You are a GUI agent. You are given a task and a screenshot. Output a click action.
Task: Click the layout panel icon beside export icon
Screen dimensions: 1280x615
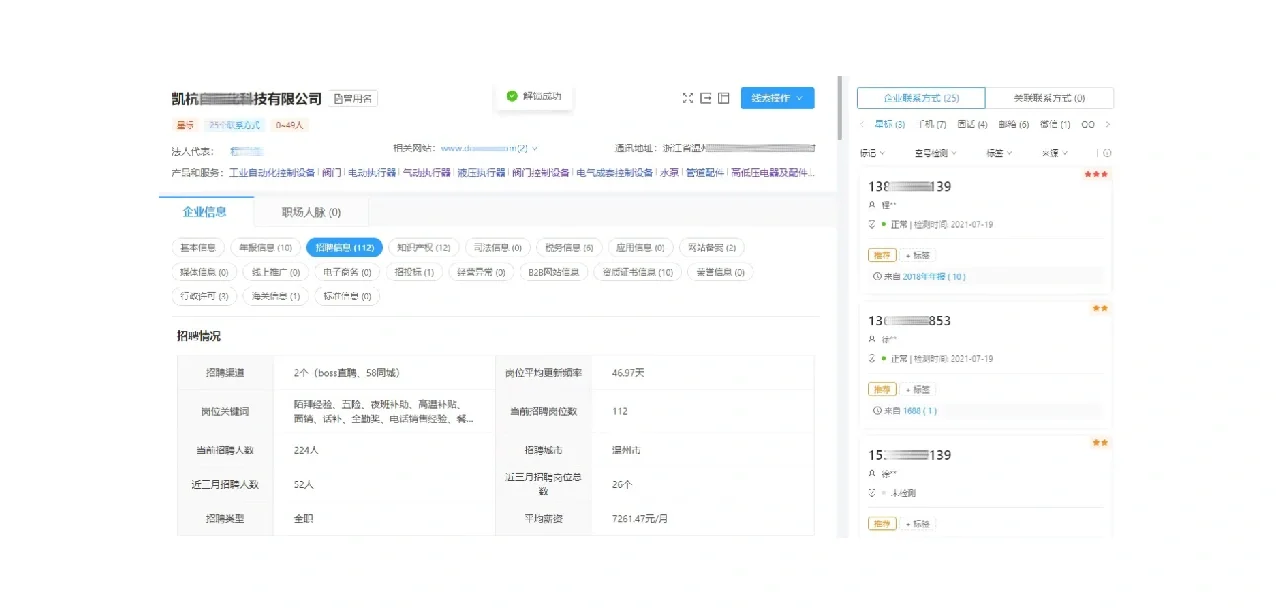click(x=724, y=98)
